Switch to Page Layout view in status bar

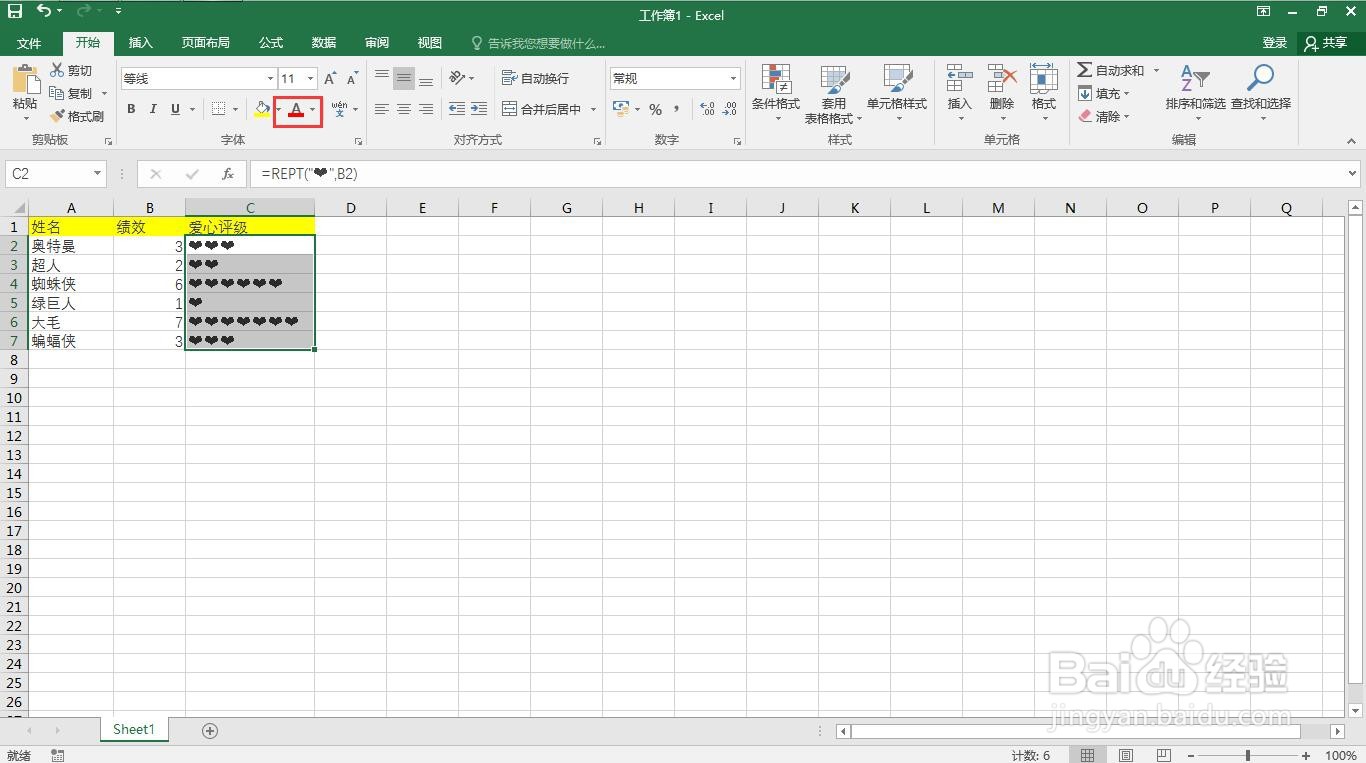1126,755
